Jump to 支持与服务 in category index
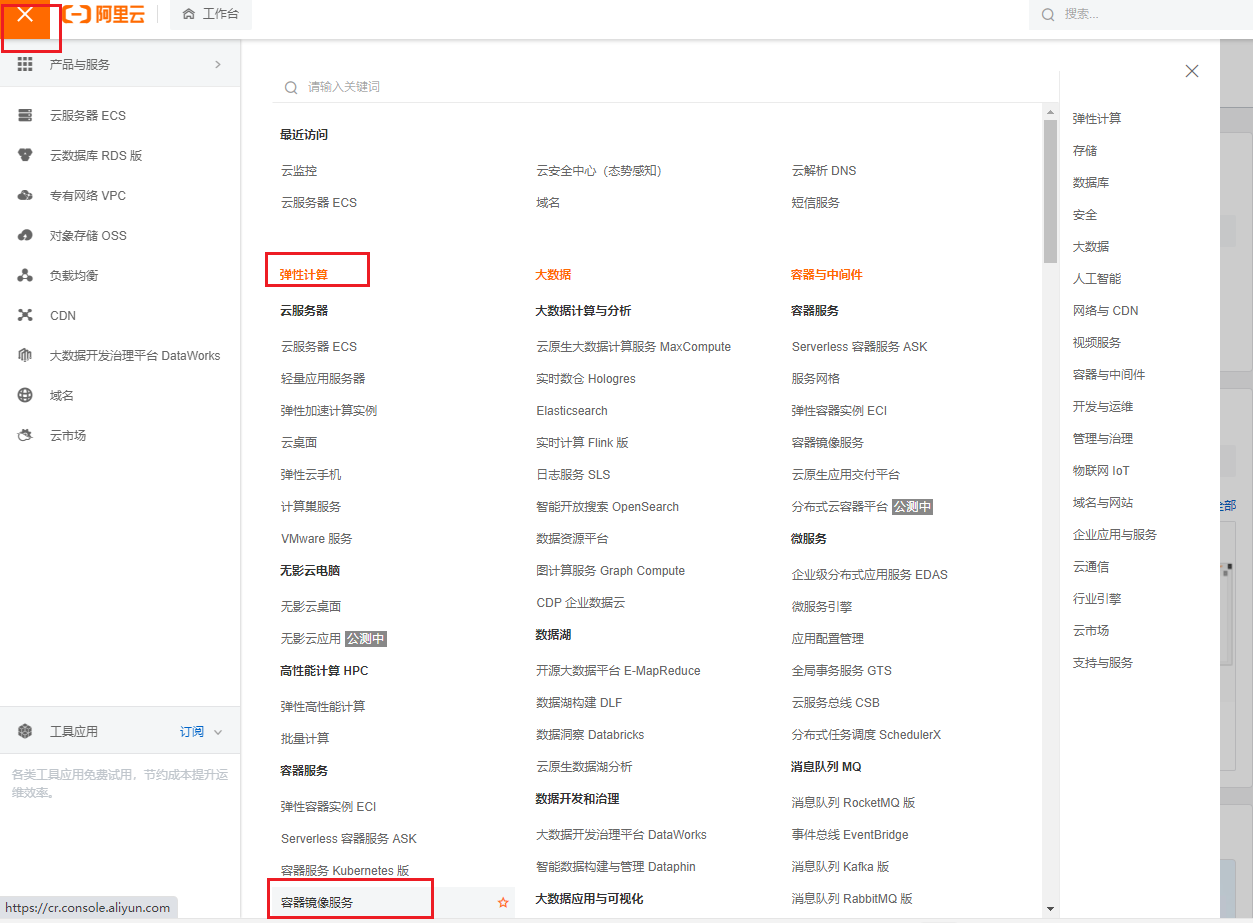This screenshot has width=1253, height=923. point(1103,662)
